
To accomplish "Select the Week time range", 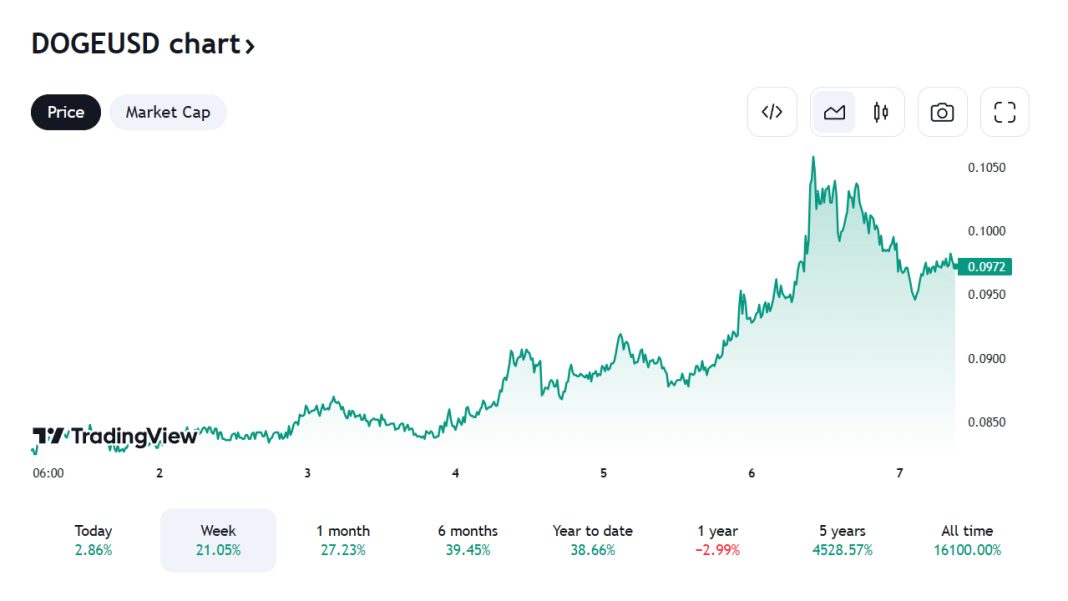I will tap(218, 540).
